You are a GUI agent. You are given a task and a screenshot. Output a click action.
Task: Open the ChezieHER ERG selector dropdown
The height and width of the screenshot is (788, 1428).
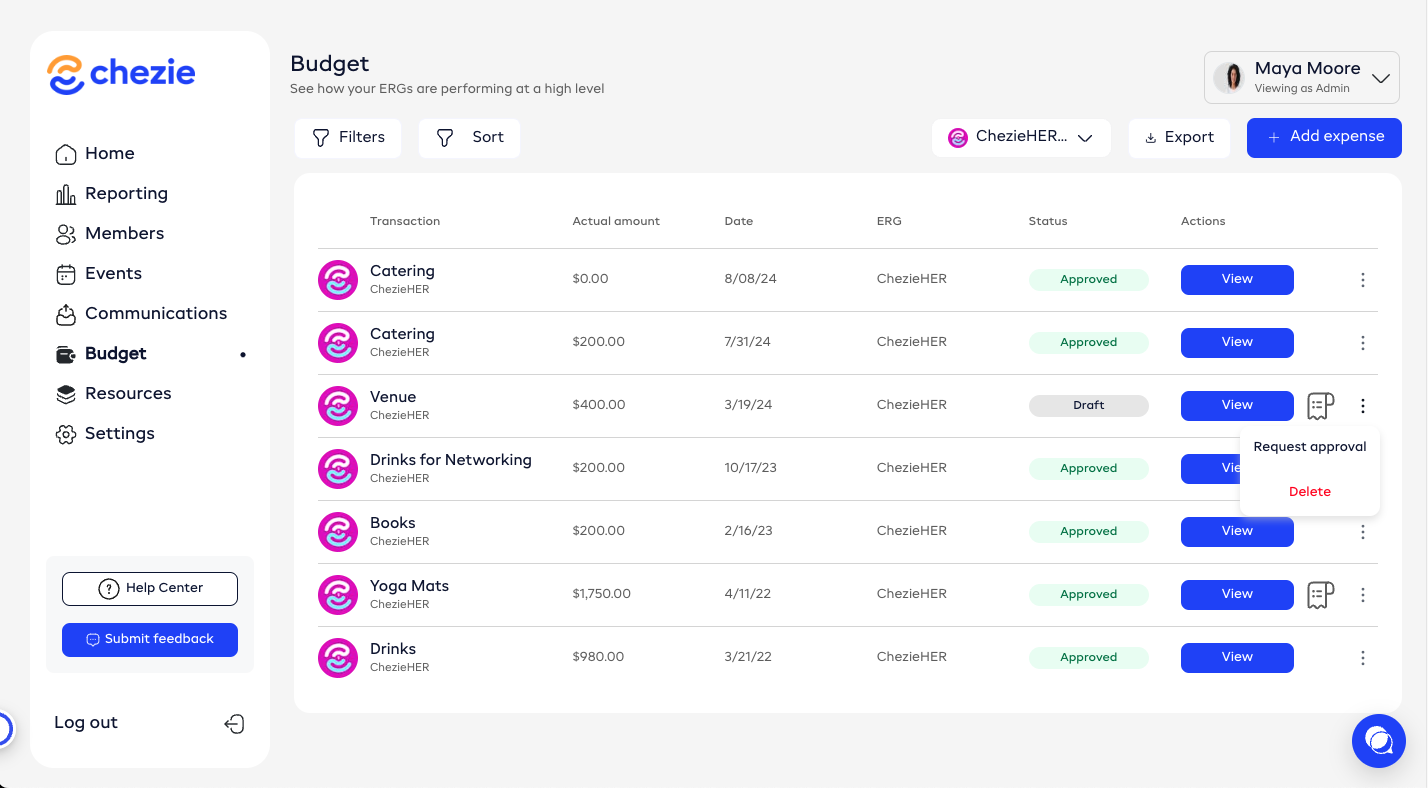pos(1020,138)
